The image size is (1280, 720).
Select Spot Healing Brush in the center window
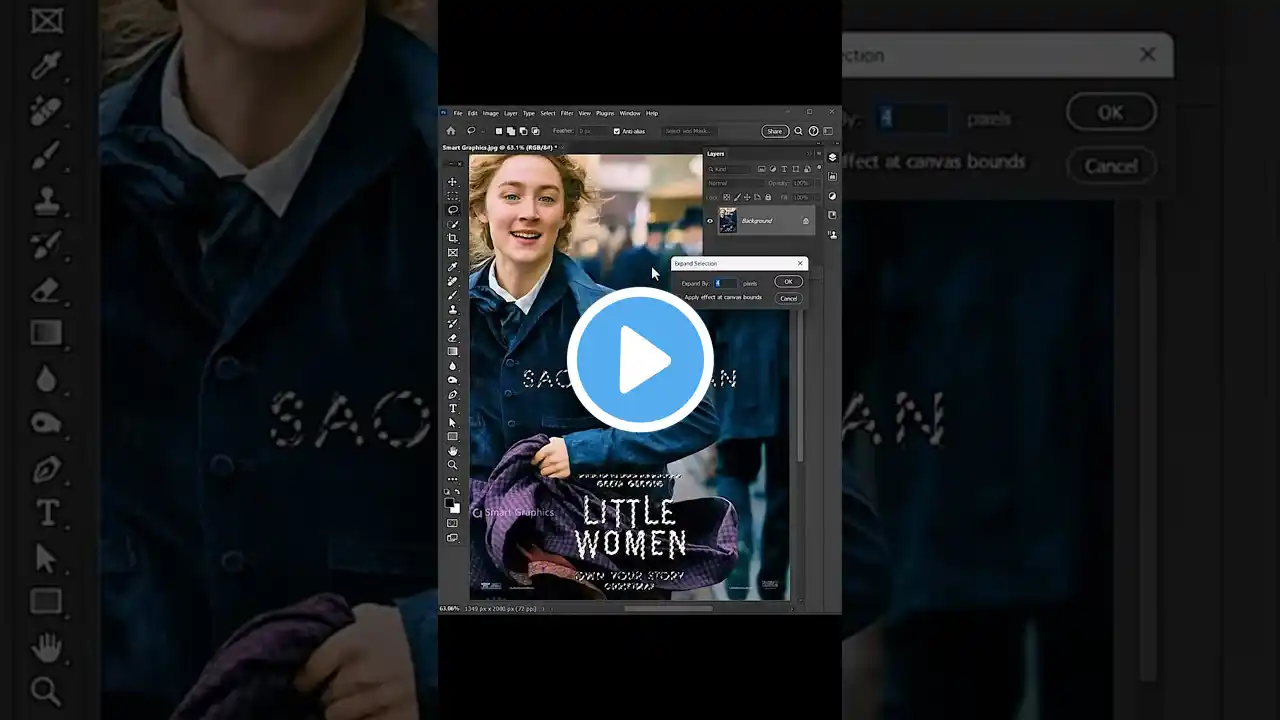click(452, 281)
